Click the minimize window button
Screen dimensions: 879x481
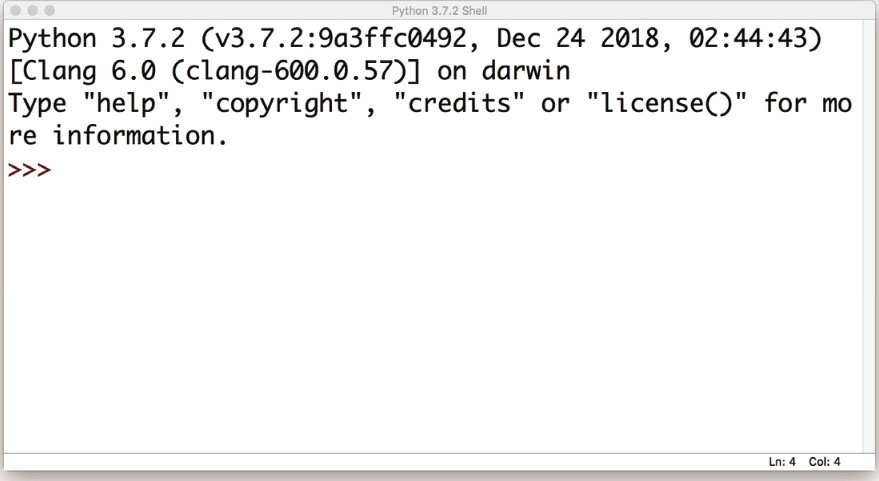(33, 11)
